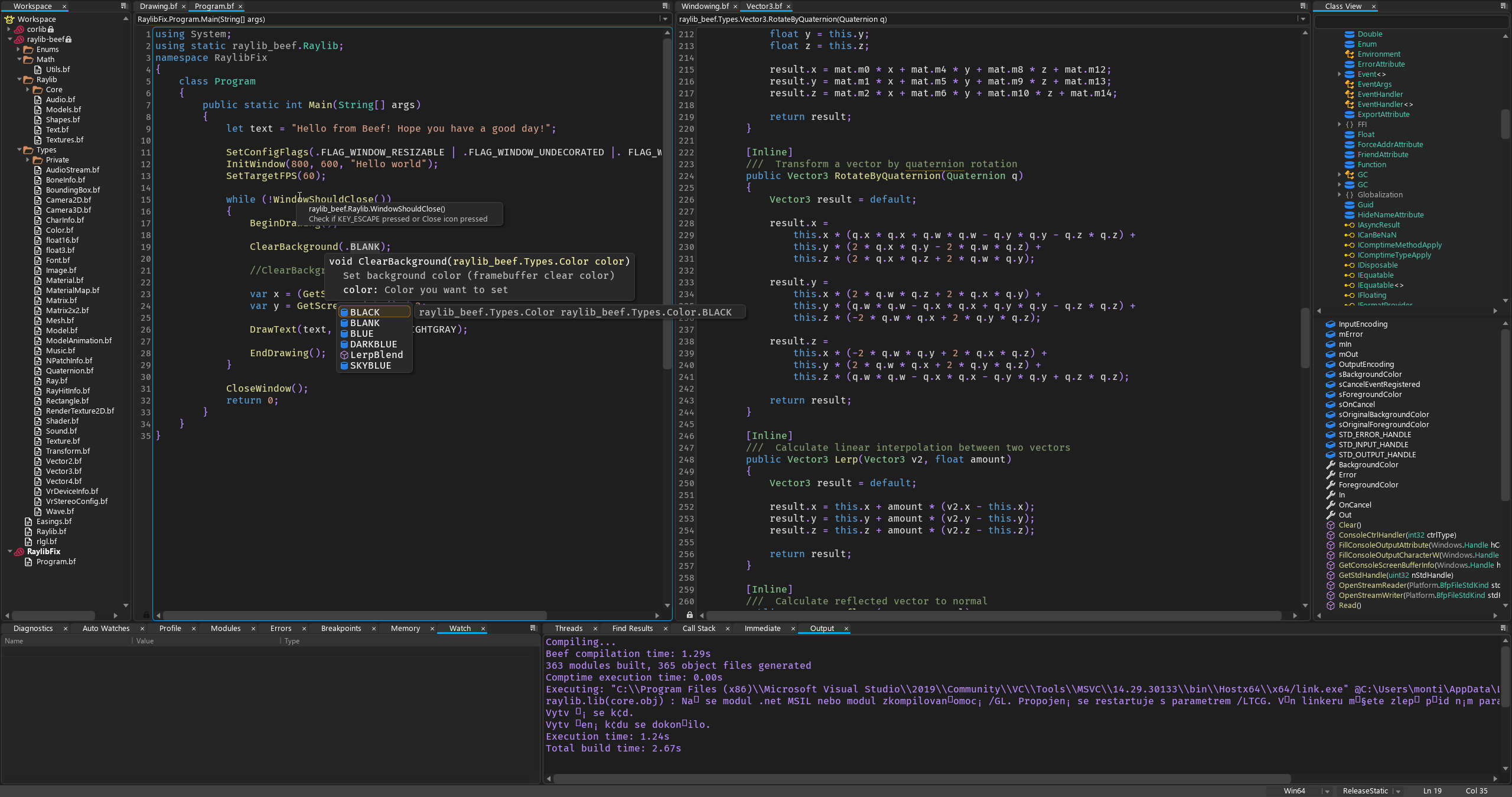The image size is (1512, 797).
Task: Click STD_ERROR_HANDLE field icon
Action: click(1331, 434)
